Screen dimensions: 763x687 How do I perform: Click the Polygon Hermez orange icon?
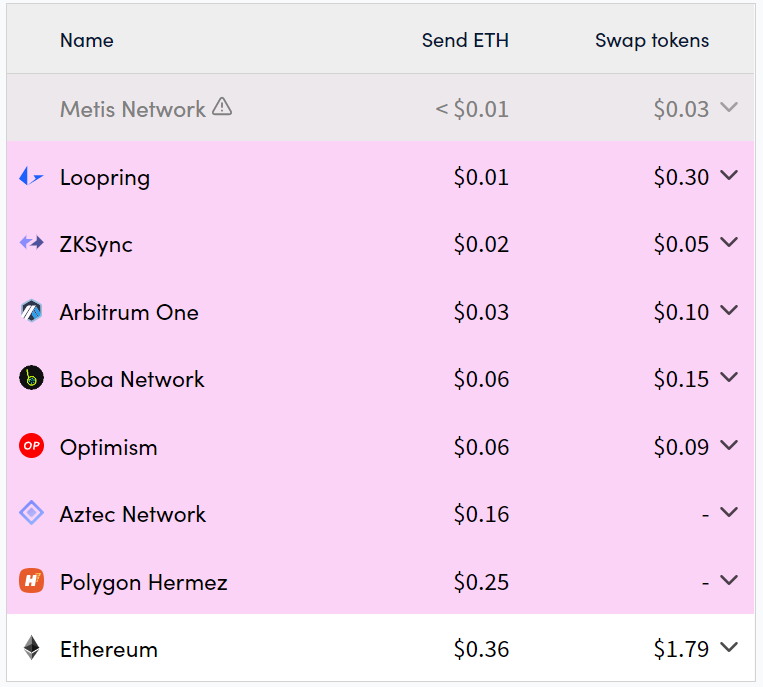point(31,581)
